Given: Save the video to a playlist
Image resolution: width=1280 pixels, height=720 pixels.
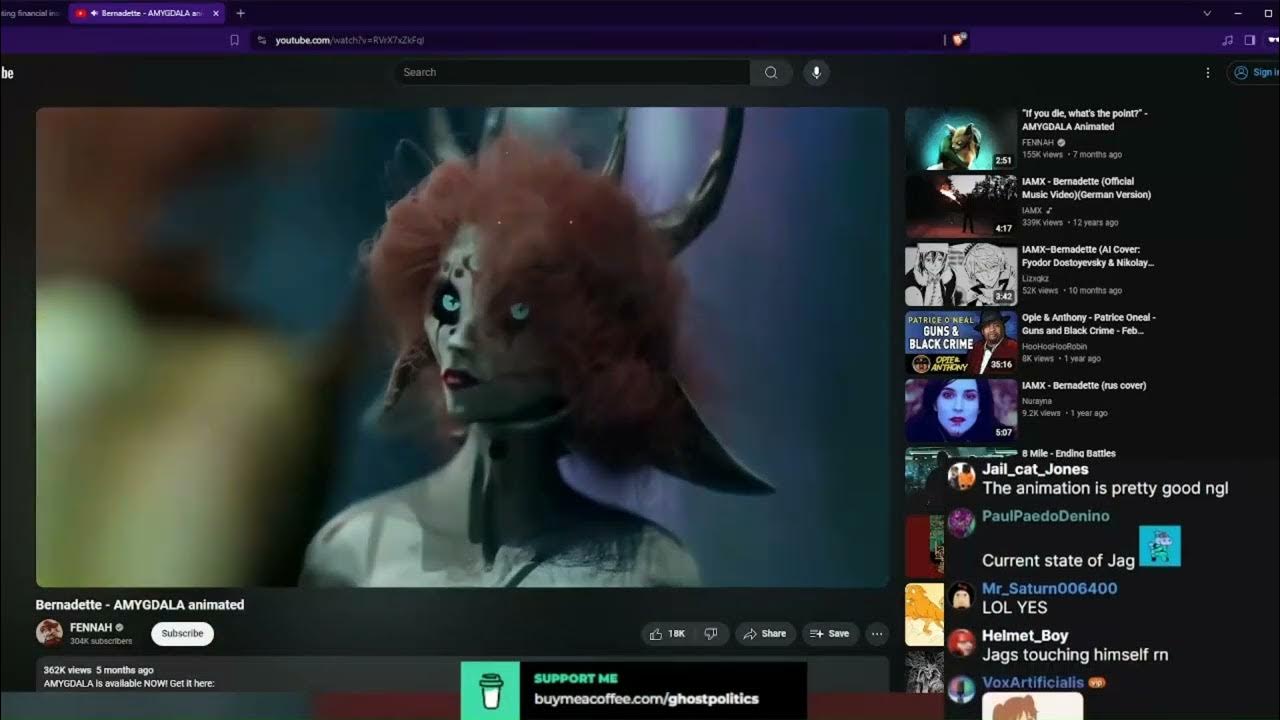Looking at the screenshot, I should coord(829,633).
